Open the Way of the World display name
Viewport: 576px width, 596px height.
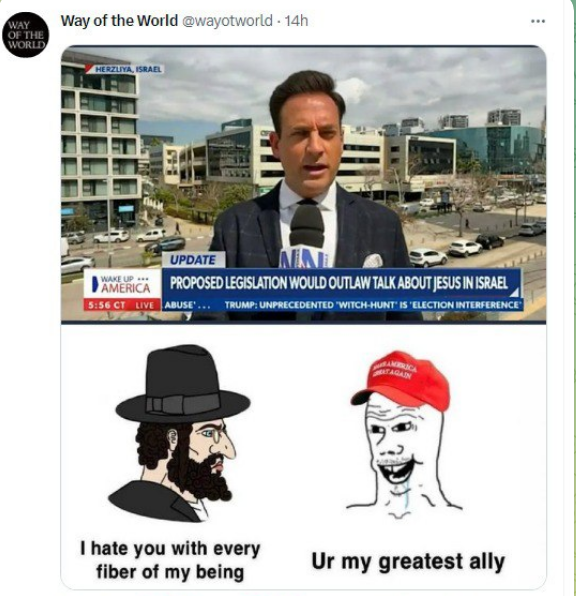119,21
